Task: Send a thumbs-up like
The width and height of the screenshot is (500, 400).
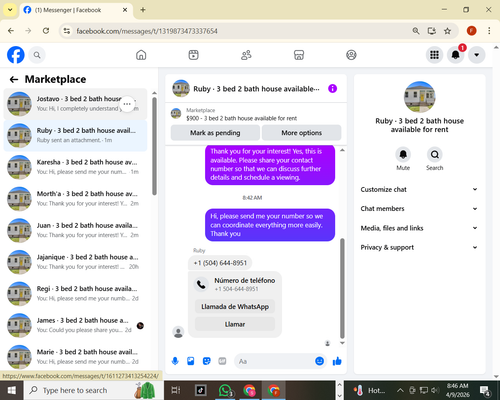Action: pyautogui.click(x=337, y=361)
